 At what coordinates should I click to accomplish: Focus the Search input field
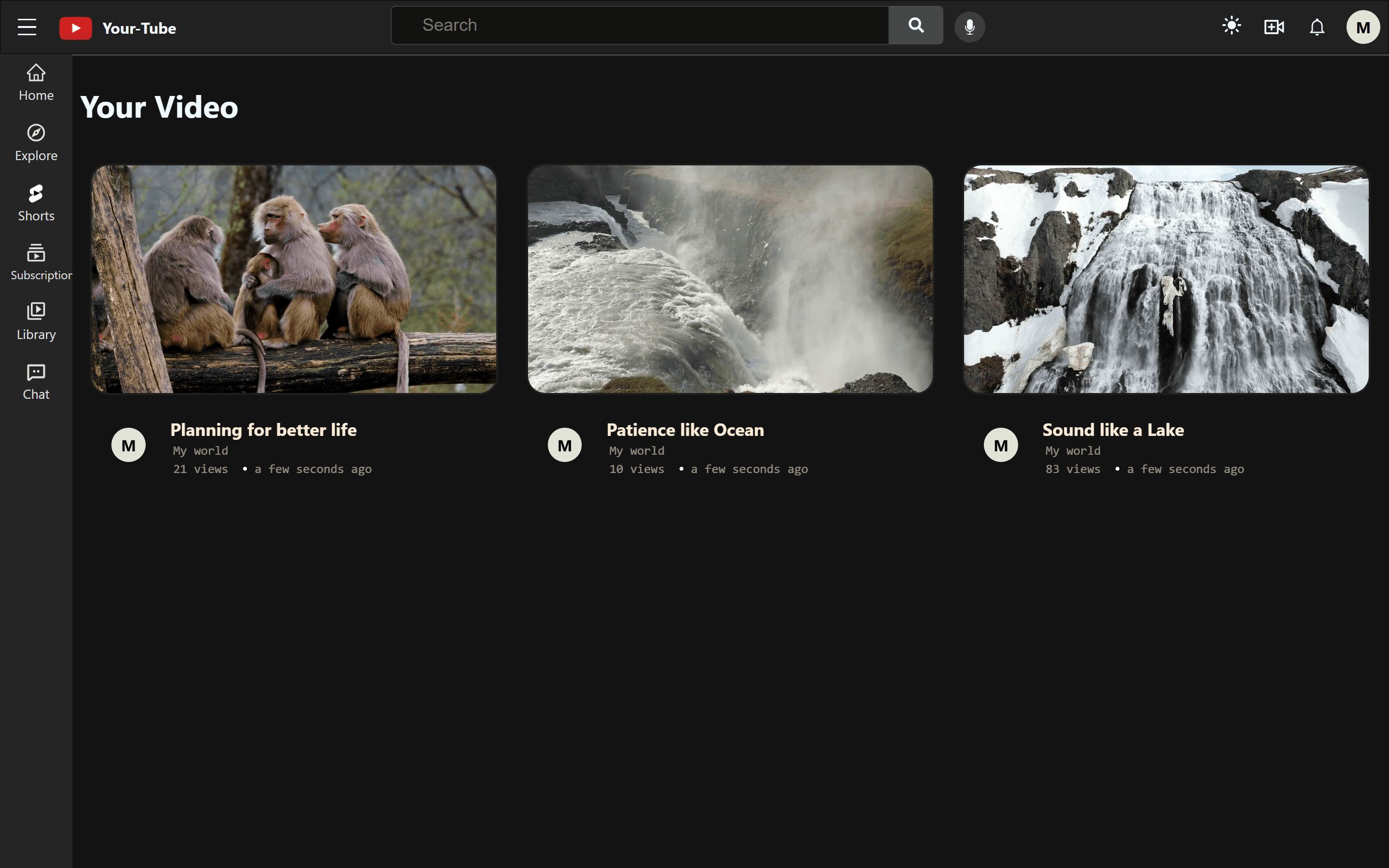pos(640,25)
